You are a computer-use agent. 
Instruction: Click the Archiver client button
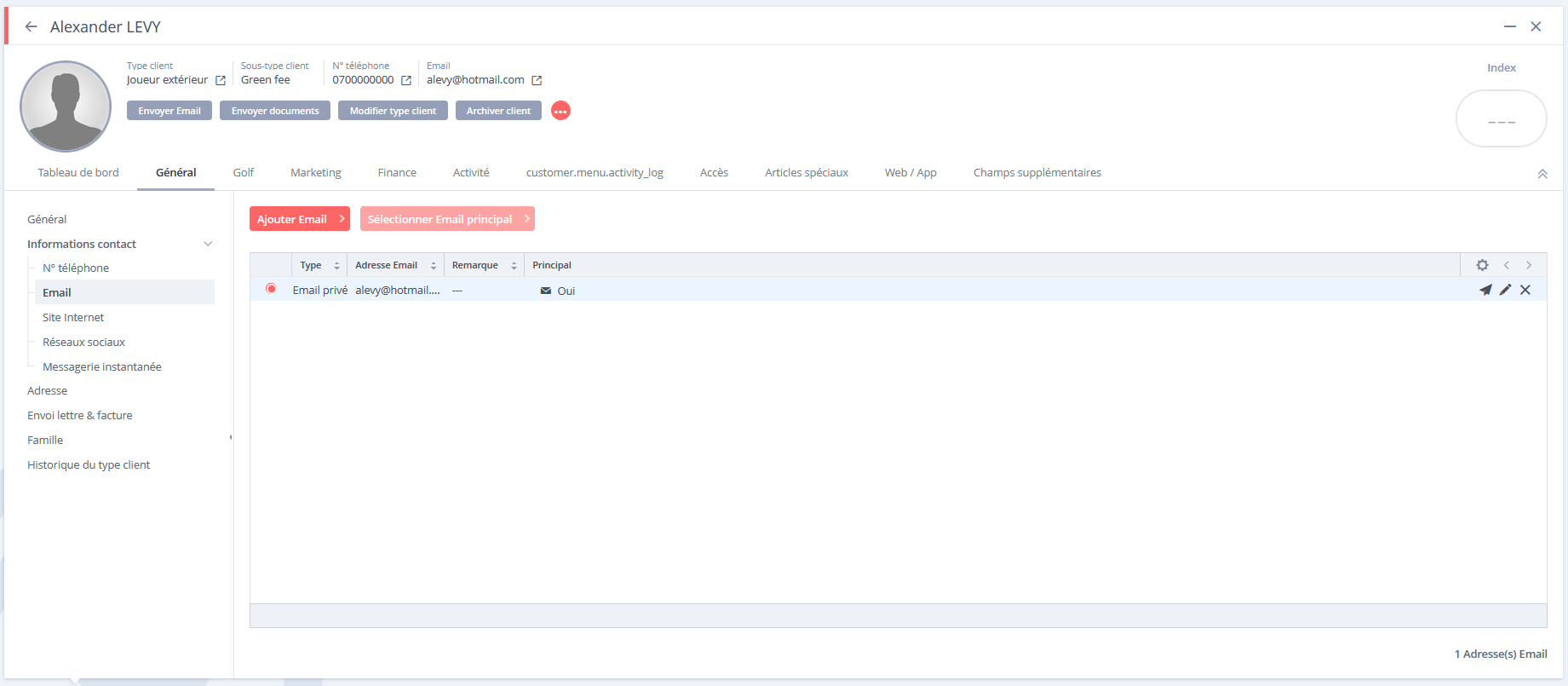click(498, 111)
